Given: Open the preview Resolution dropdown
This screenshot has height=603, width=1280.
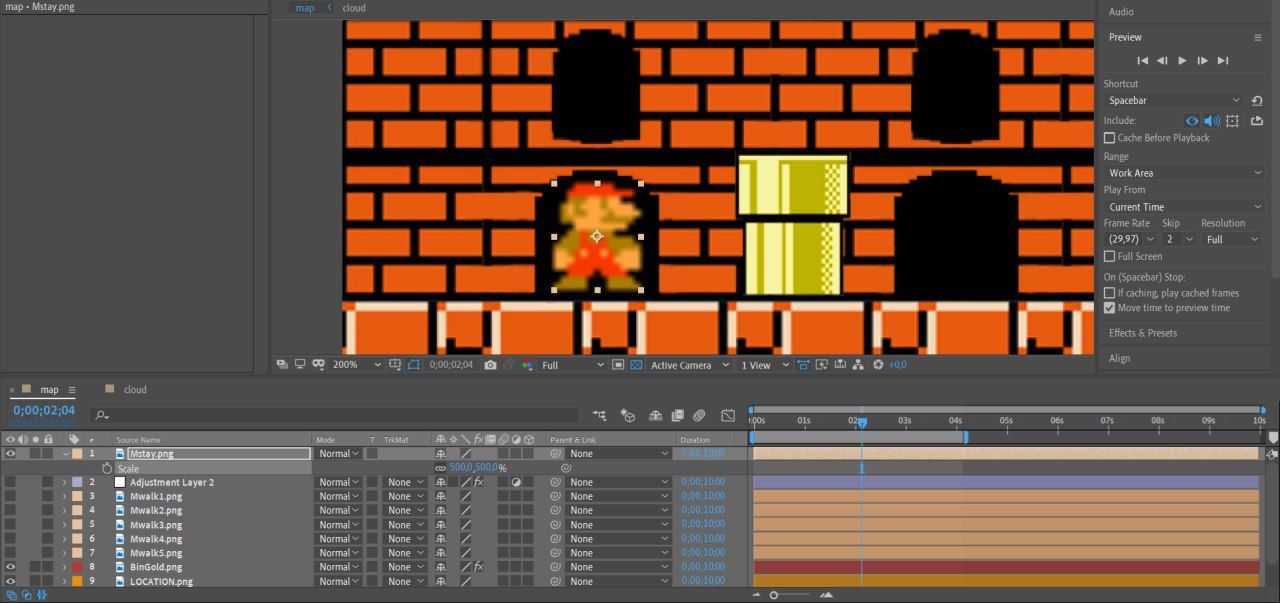Looking at the screenshot, I should 1232,239.
